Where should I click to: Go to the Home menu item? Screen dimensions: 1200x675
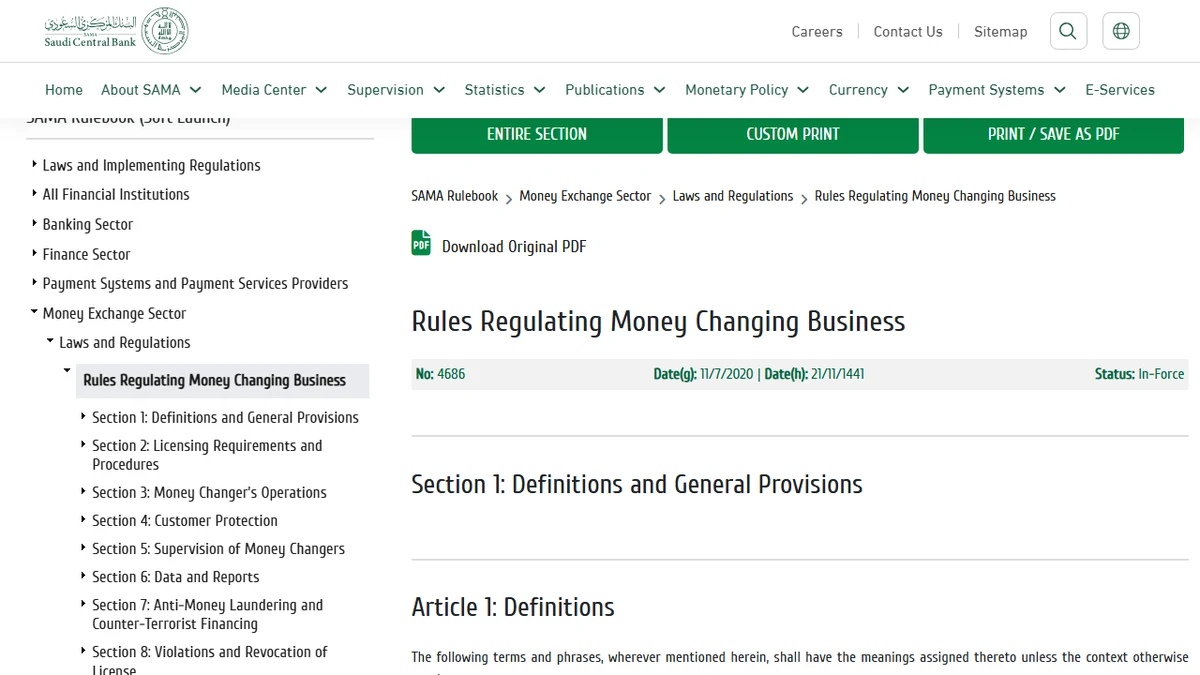click(64, 90)
